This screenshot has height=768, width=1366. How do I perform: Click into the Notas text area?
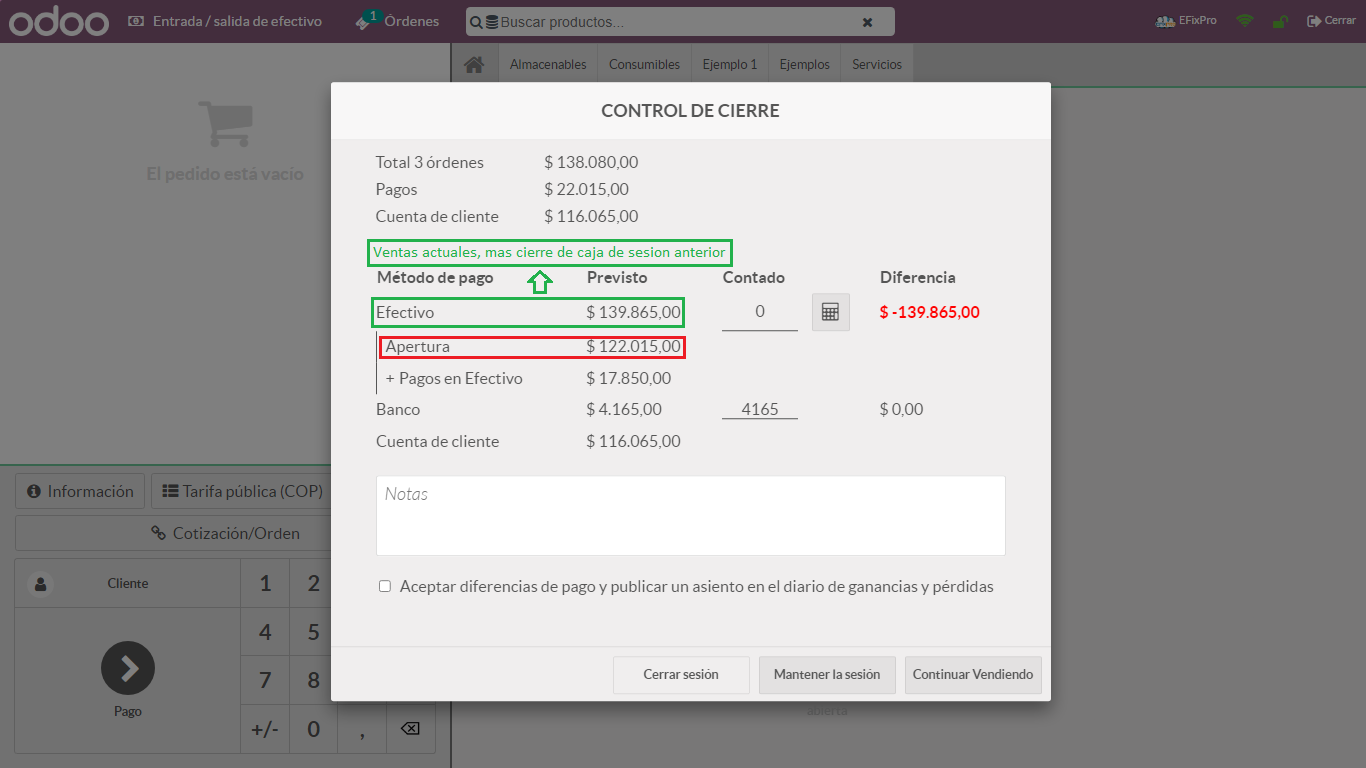[690, 516]
